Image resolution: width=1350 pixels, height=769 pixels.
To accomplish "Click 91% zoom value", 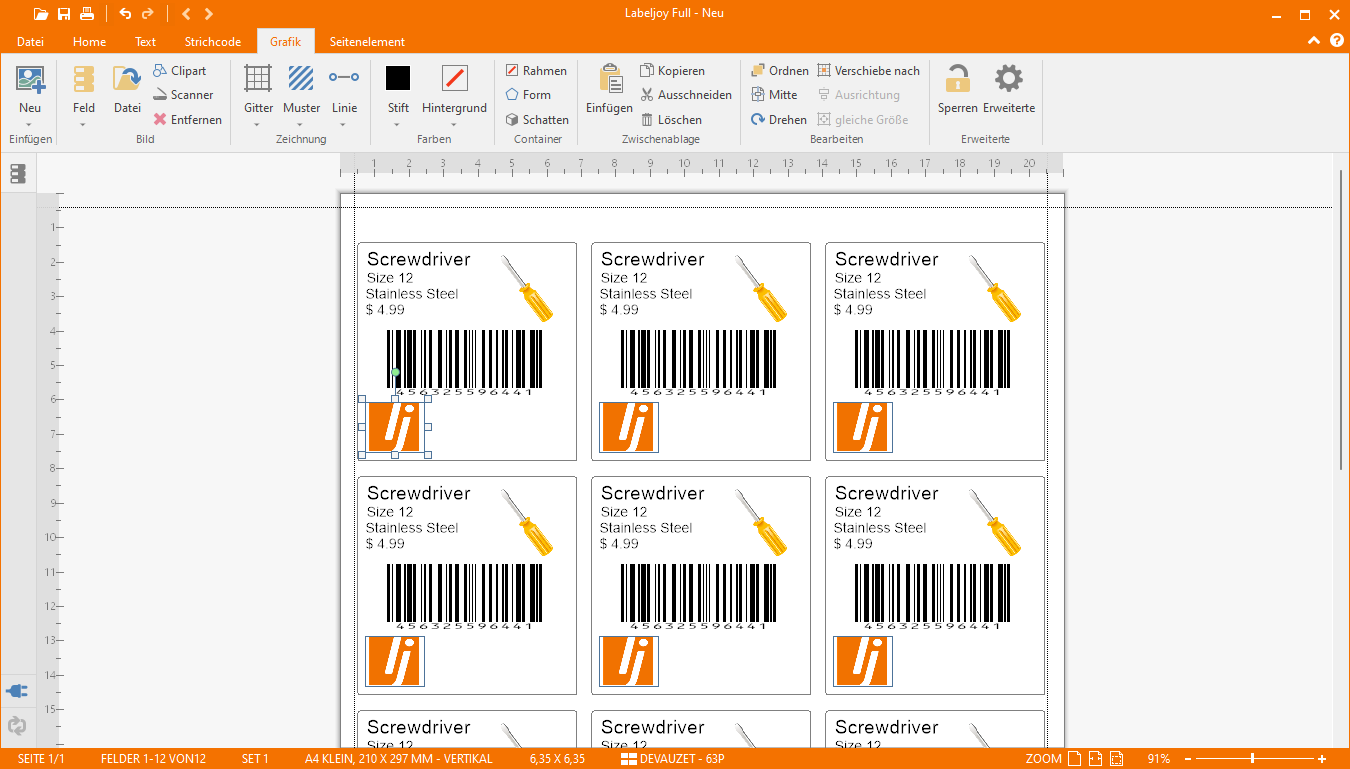I will (x=1158, y=759).
